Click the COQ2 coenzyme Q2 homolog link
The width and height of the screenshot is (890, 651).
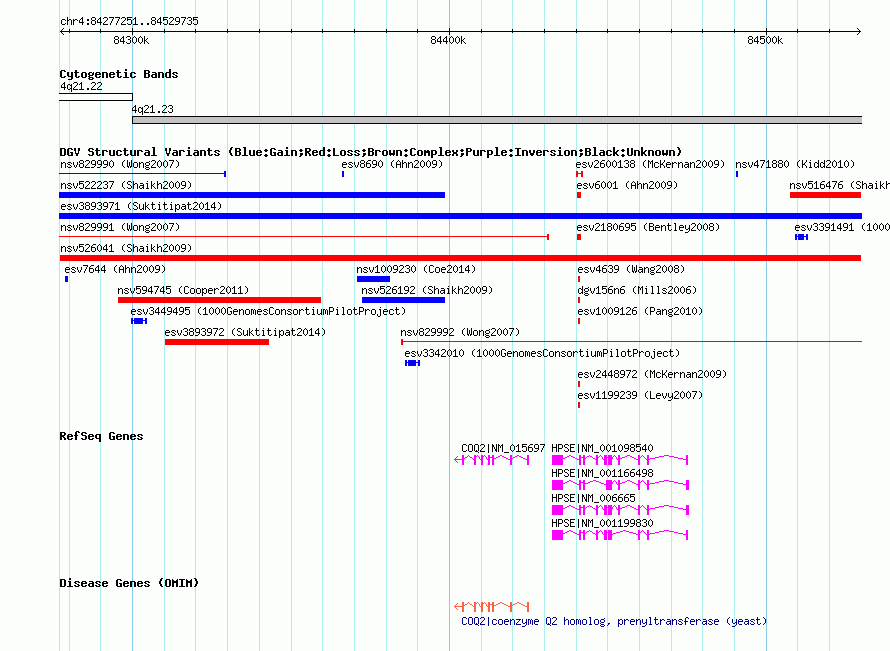[x=614, y=621]
